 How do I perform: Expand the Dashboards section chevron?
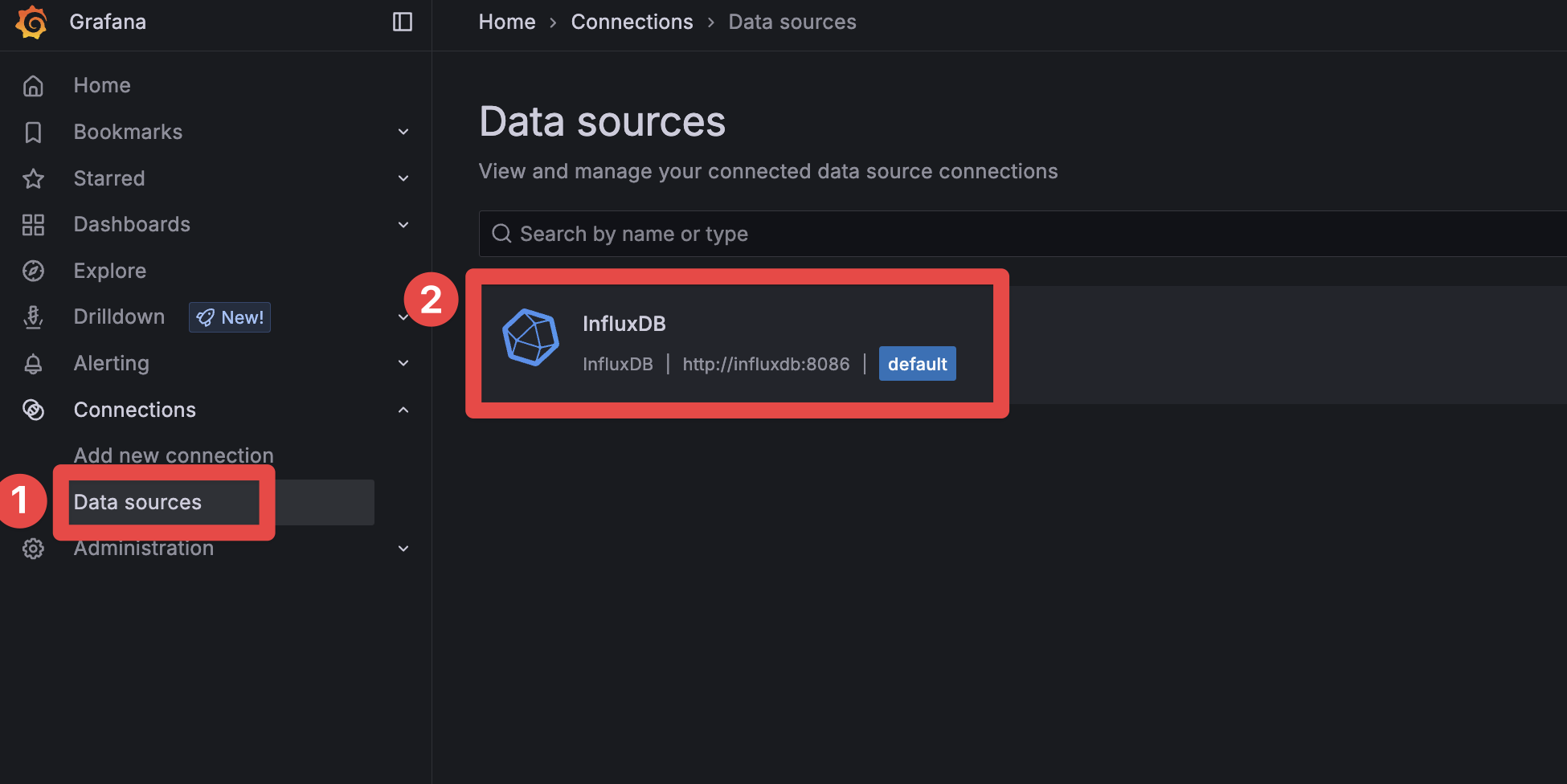point(403,224)
